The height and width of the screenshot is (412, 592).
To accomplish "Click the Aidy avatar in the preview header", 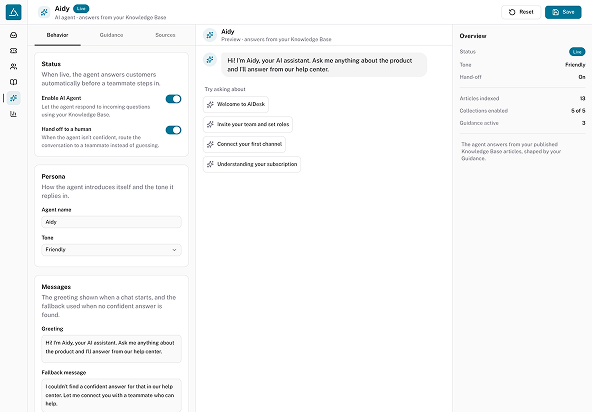I will point(210,35).
